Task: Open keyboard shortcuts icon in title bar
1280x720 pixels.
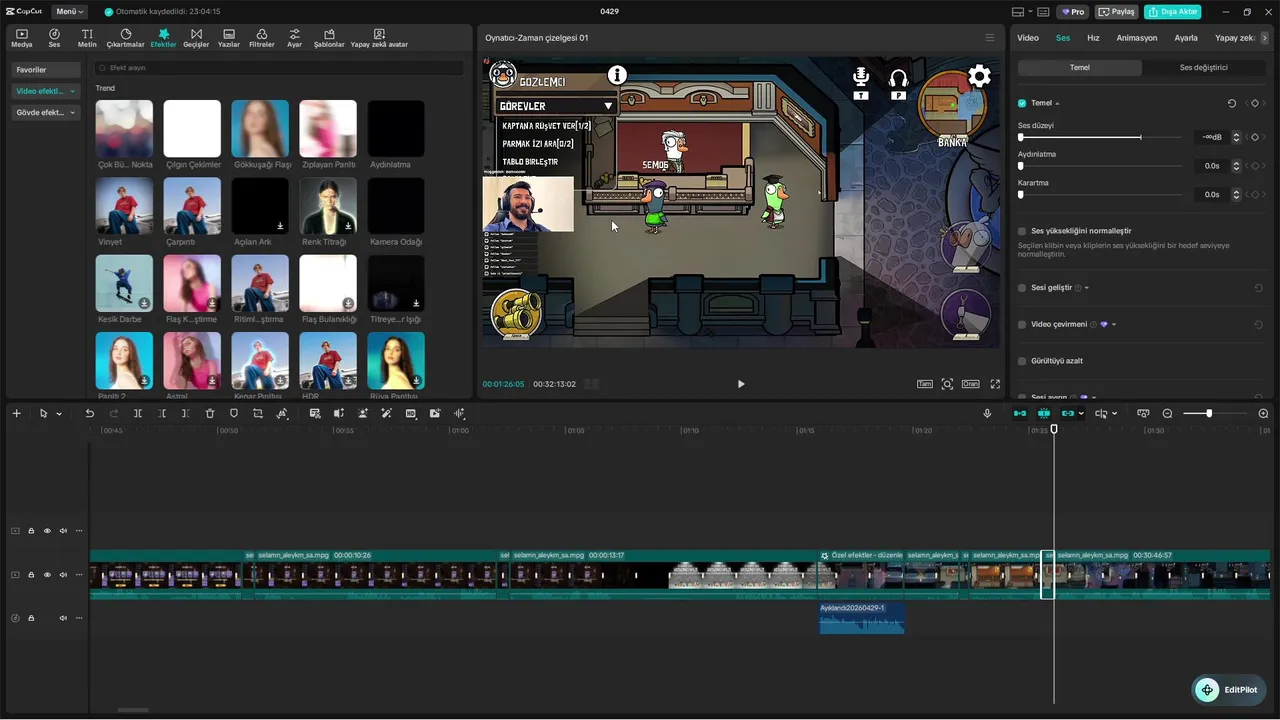Action: (x=1043, y=12)
